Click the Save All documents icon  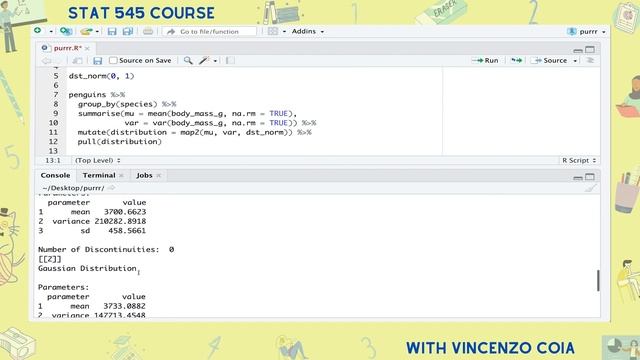[128, 31]
